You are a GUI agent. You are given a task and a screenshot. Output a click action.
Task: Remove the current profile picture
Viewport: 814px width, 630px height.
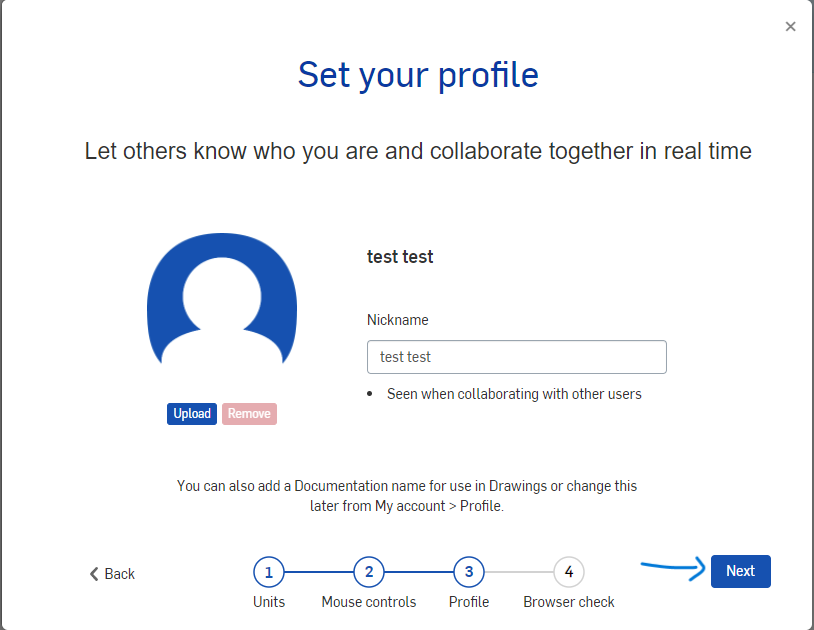(249, 414)
